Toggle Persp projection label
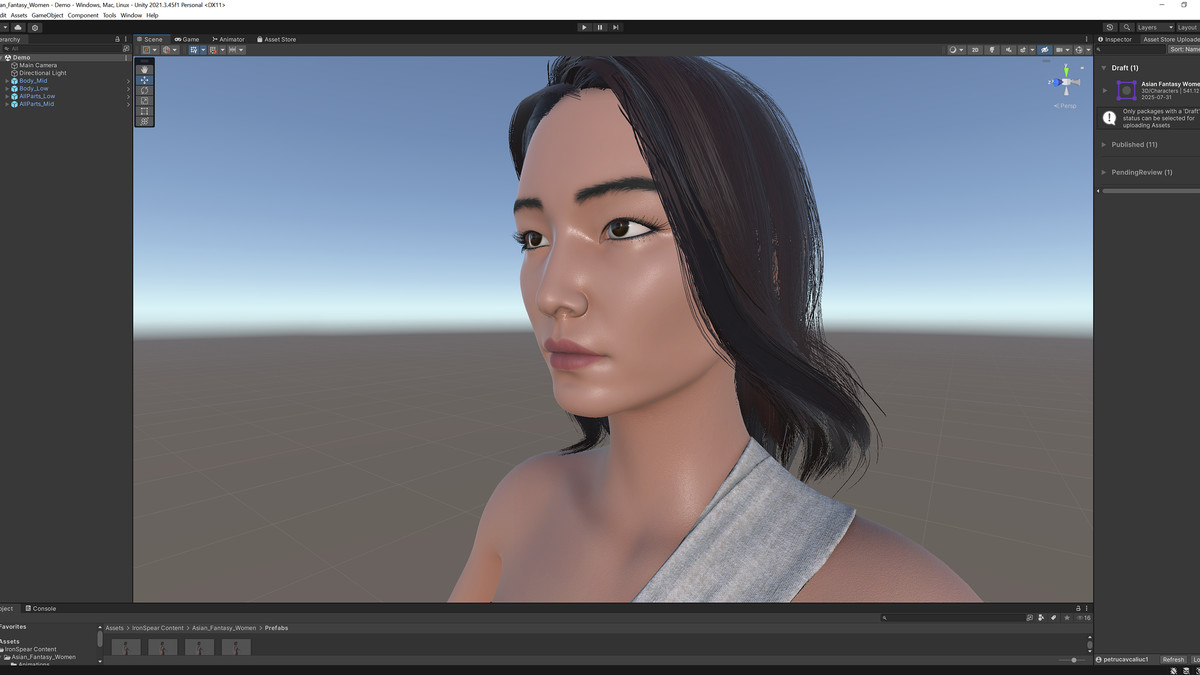 click(1067, 105)
